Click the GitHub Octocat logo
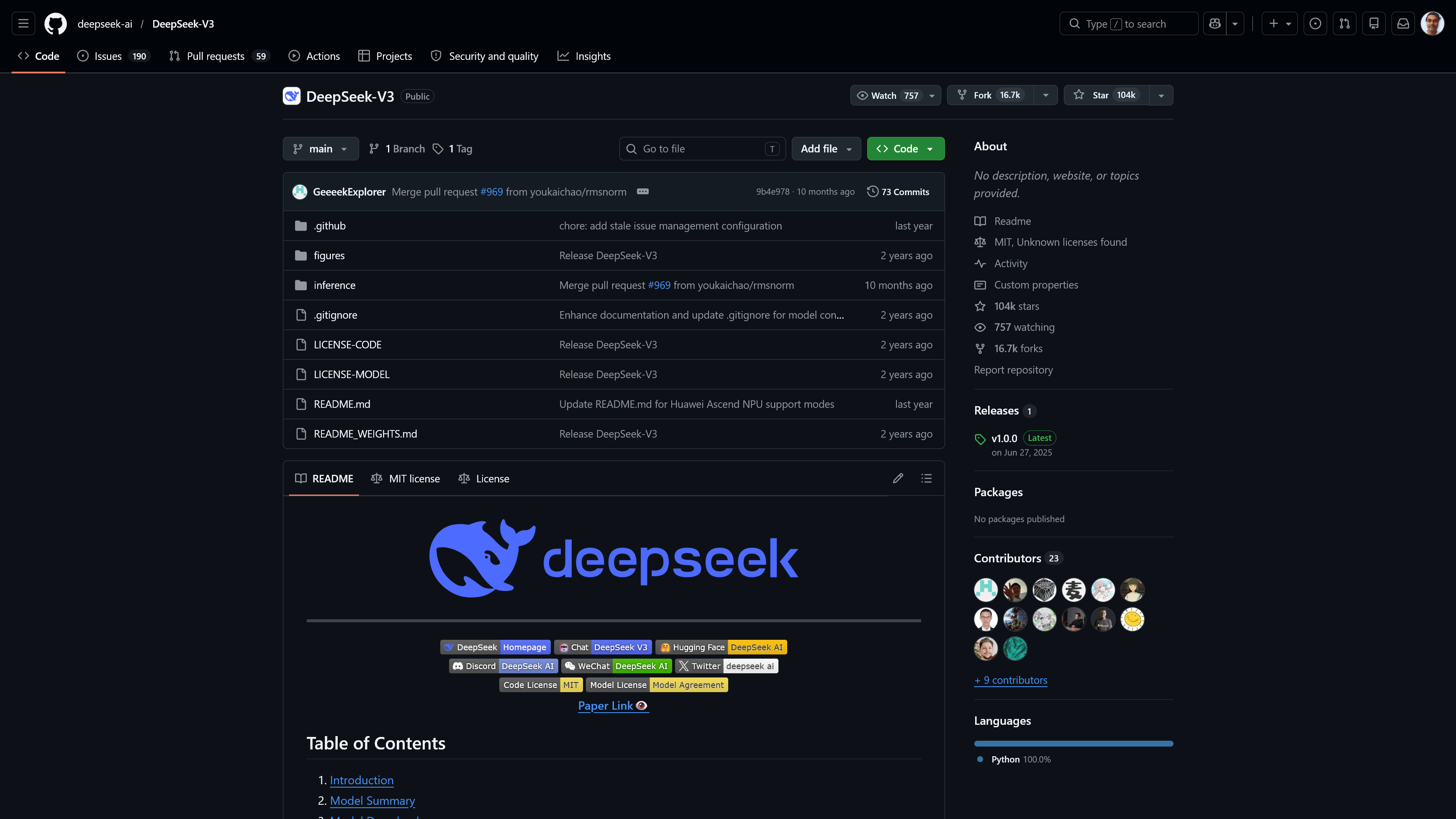The width and height of the screenshot is (1456, 819). click(x=55, y=24)
